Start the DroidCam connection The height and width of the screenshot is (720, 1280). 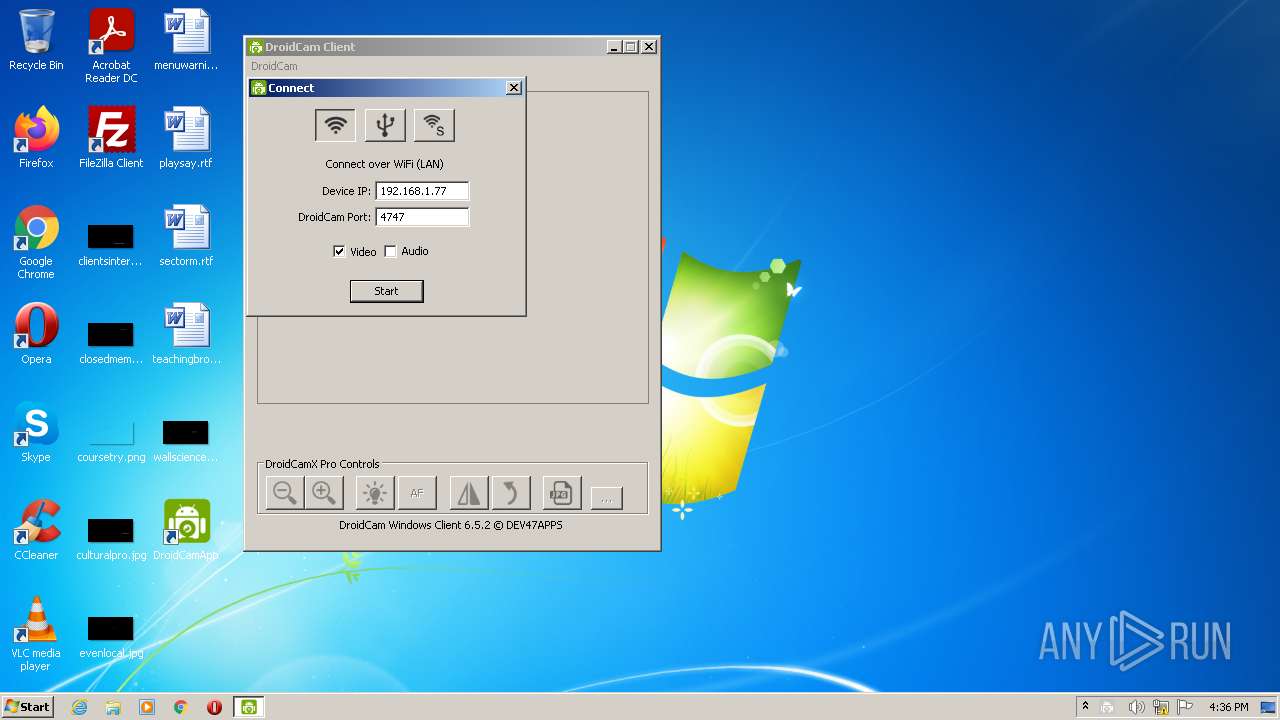386,291
